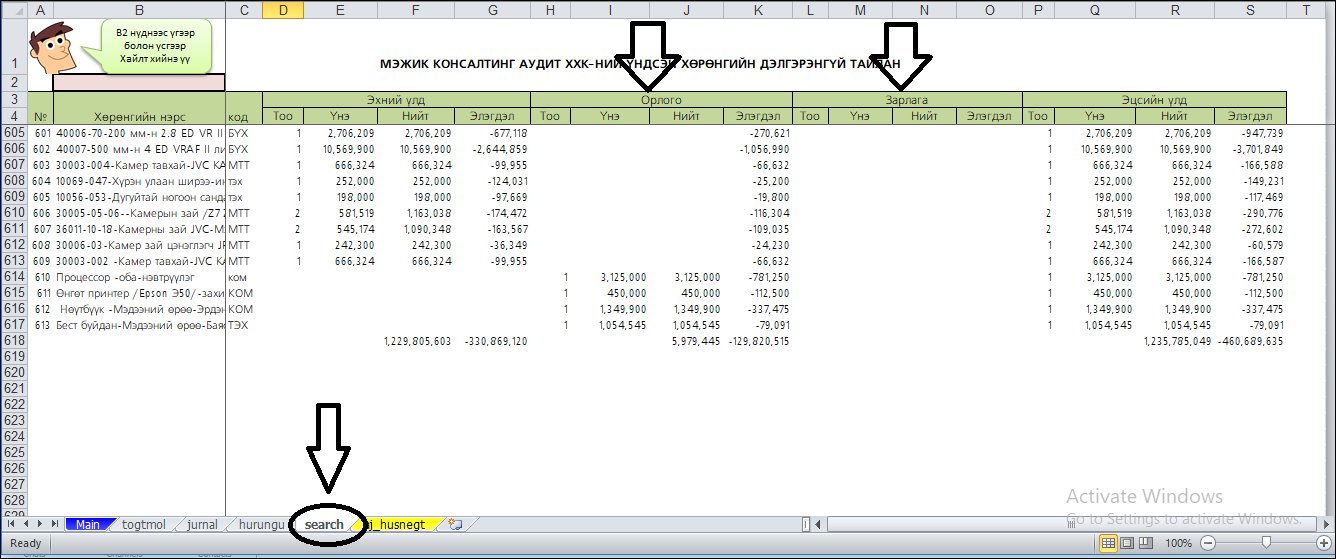Image resolution: width=1336 pixels, height=559 pixels.
Task: Select the Normal view button
Action: [1108, 543]
